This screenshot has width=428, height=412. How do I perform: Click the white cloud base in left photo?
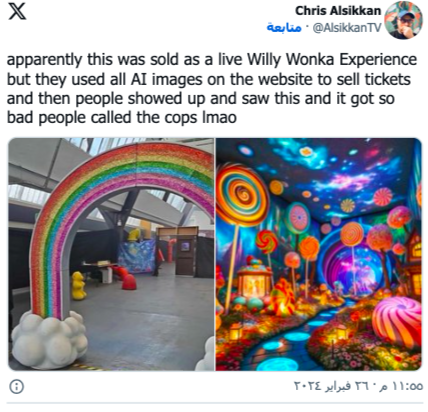(49, 339)
